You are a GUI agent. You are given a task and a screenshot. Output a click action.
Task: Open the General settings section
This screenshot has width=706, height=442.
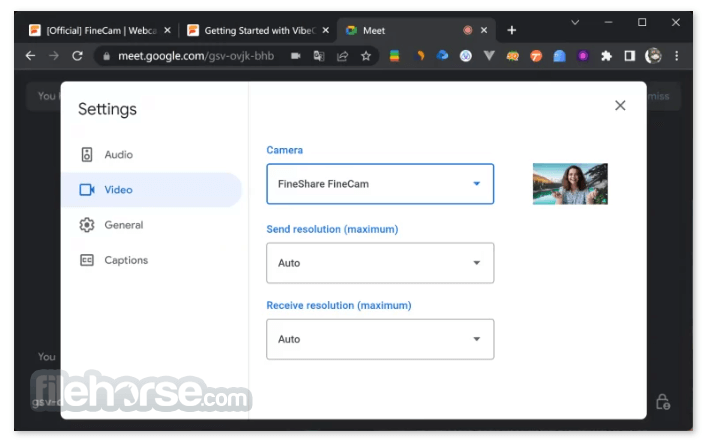coord(151,225)
